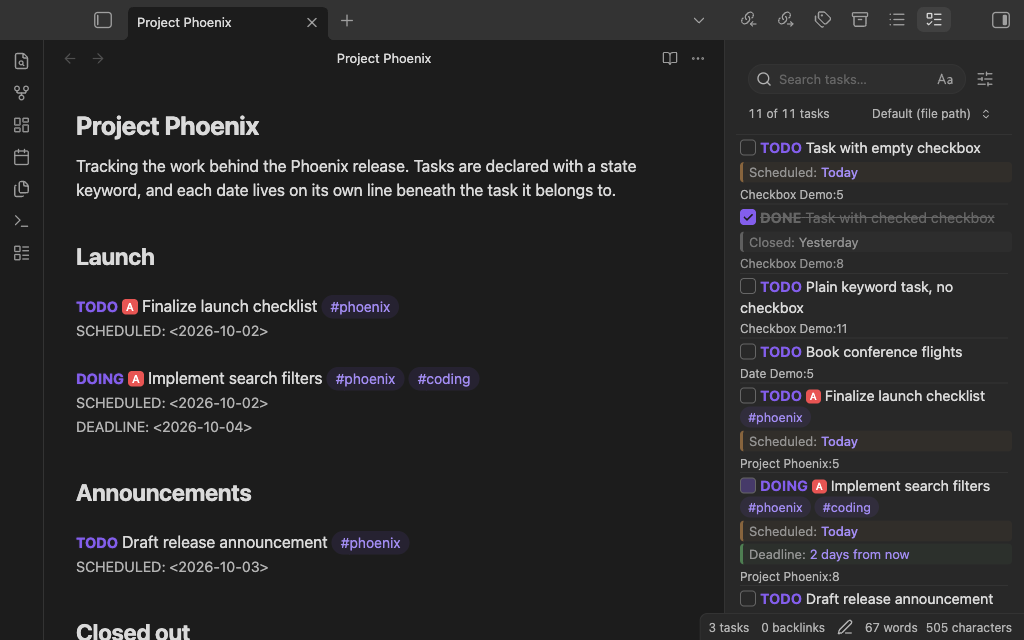Click priority A badge on Implement search filters in editor
The height and width of the screenshot is (640, 1024).
point(136,379)
